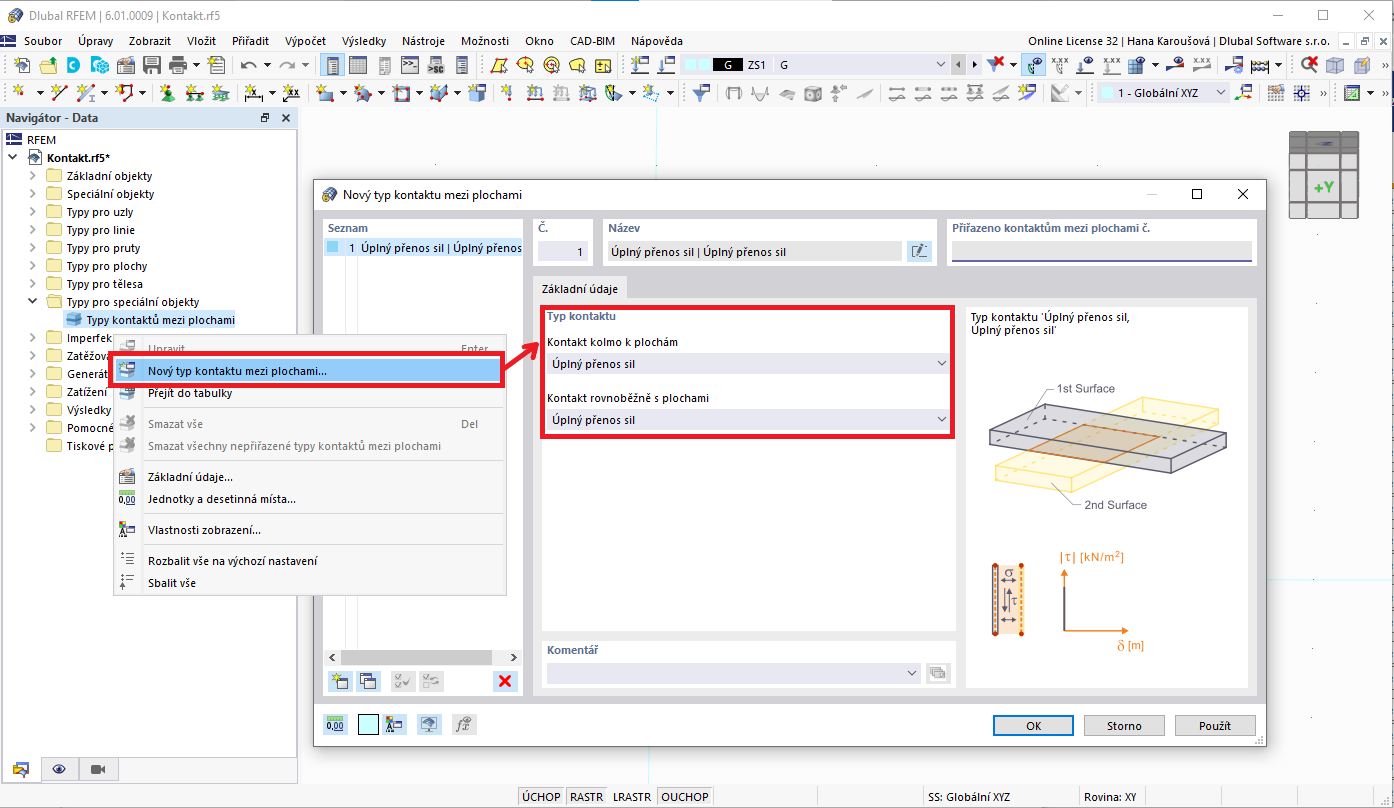Click the dimension tool icon
Screen dimensions: 1394x808
(x=254, y=93)
